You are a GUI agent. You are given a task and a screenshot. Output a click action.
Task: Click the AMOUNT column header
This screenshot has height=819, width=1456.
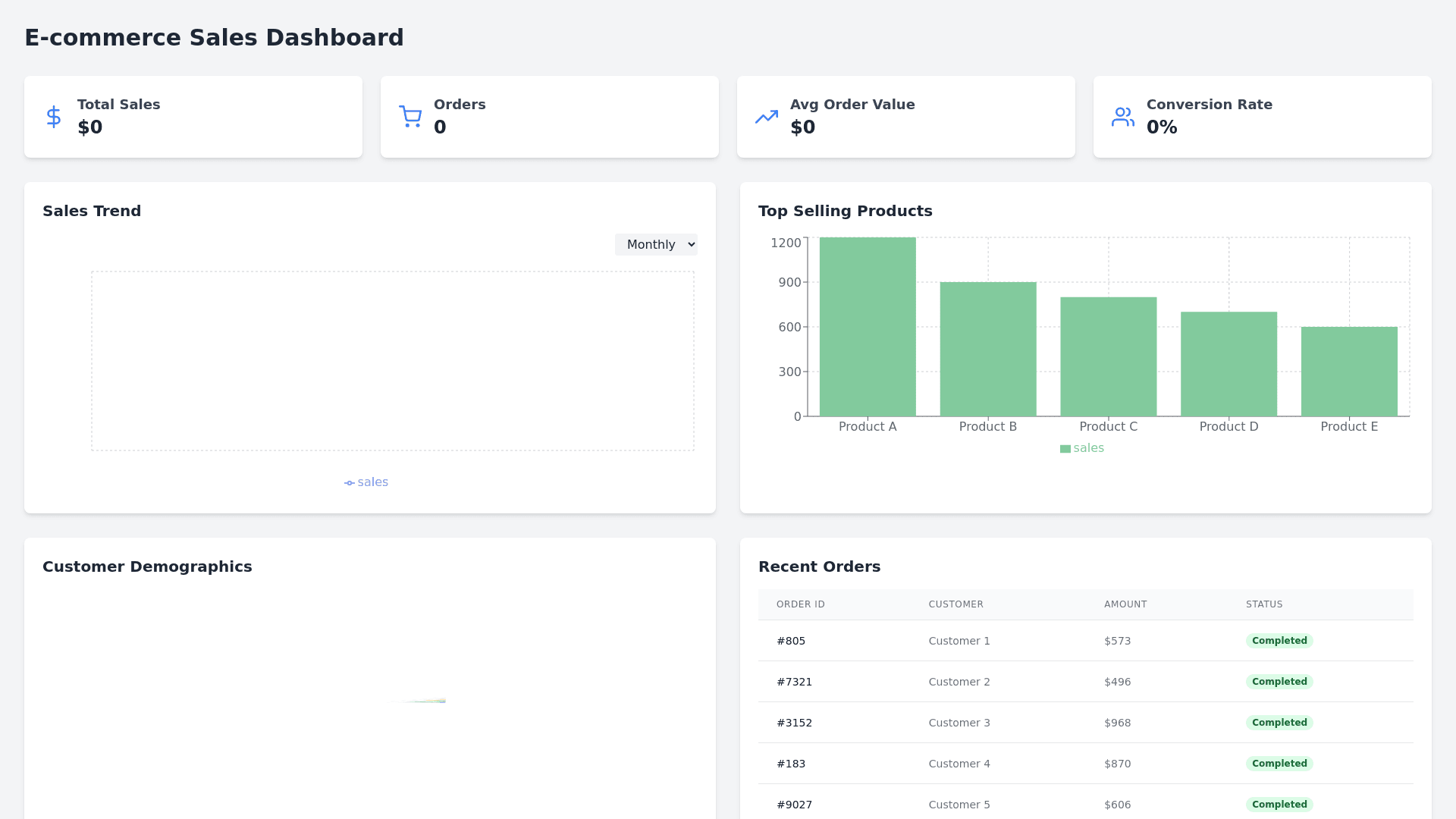(x=1125, y=604)
